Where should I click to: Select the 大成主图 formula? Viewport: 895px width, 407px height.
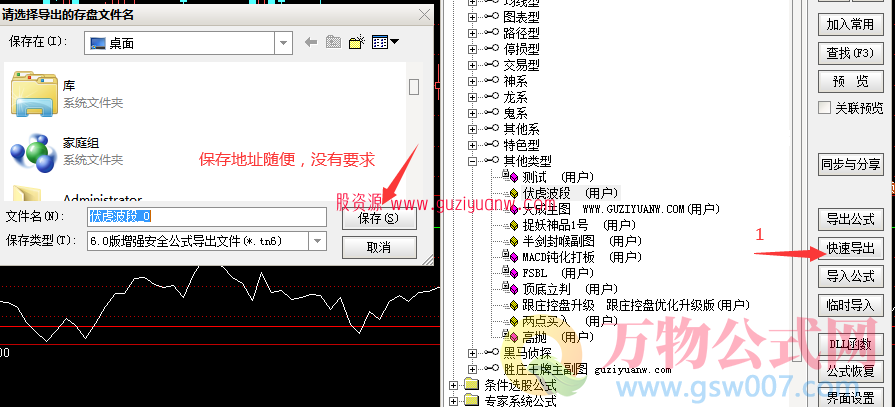point(622,209)
